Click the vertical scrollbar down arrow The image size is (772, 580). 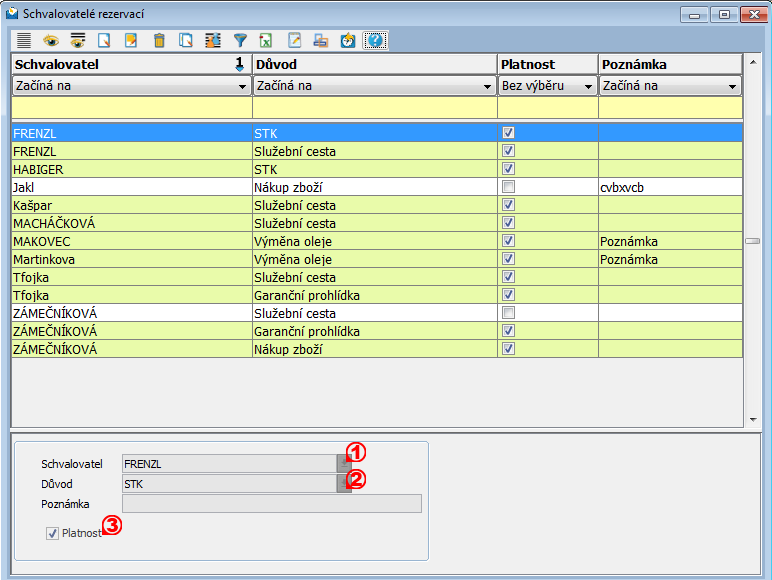click(x=752, y=420)
